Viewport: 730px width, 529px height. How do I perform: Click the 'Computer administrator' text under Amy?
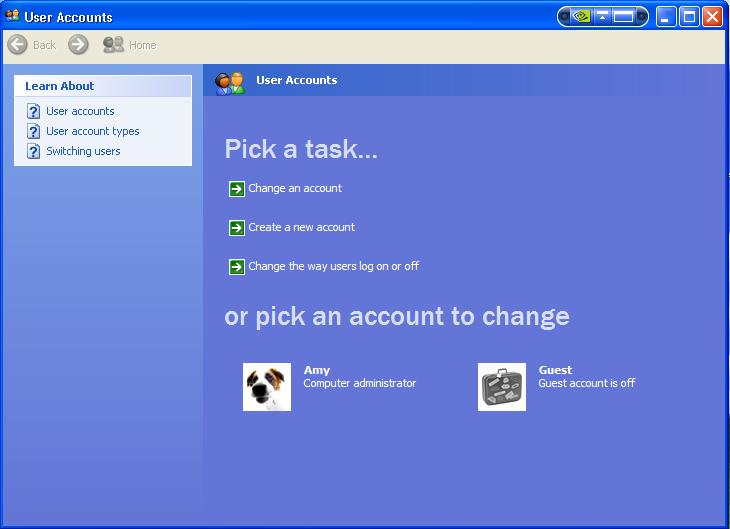tap(359, 383)
